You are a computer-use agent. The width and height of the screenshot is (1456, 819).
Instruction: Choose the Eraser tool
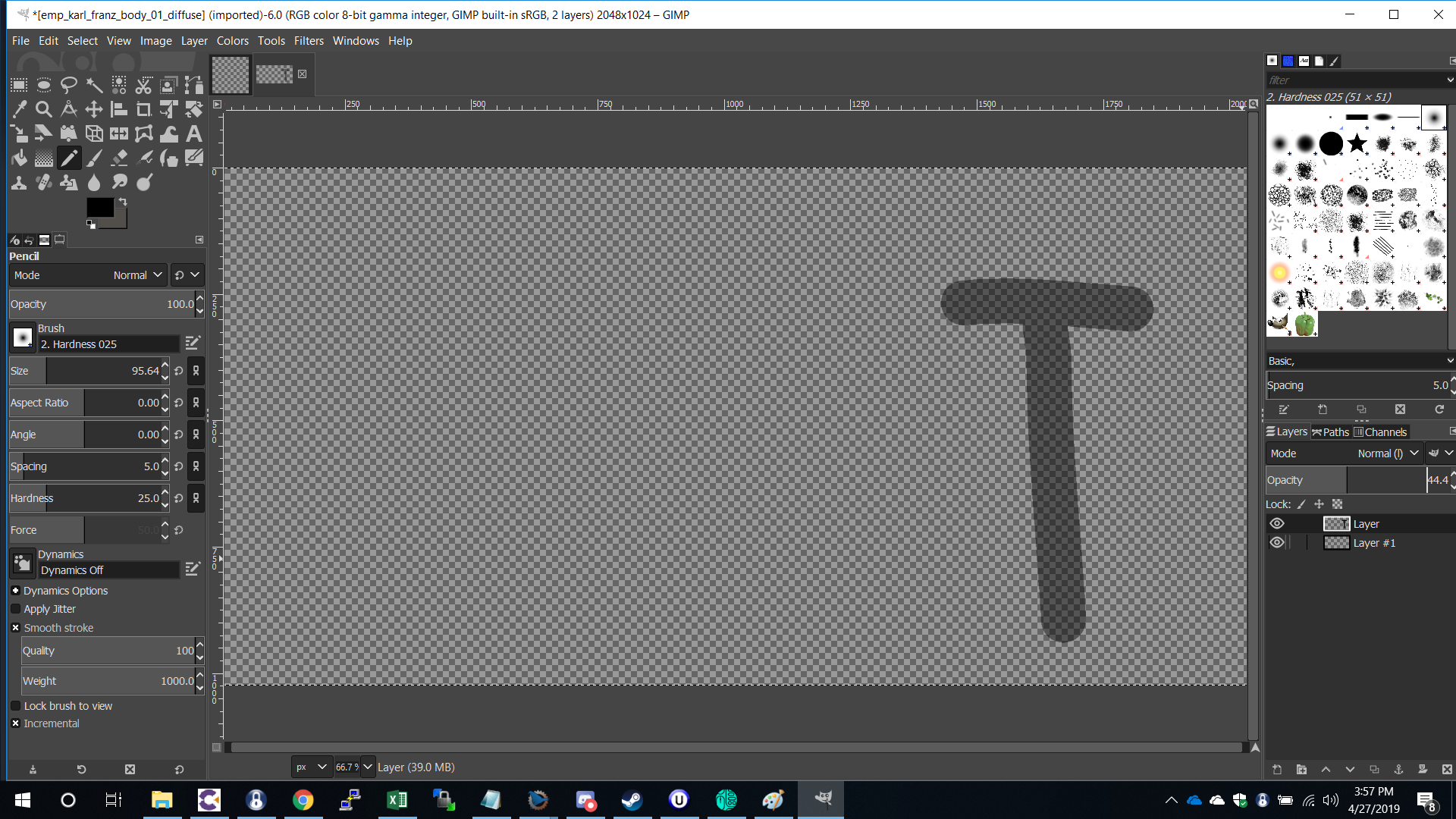click(119, 158)
